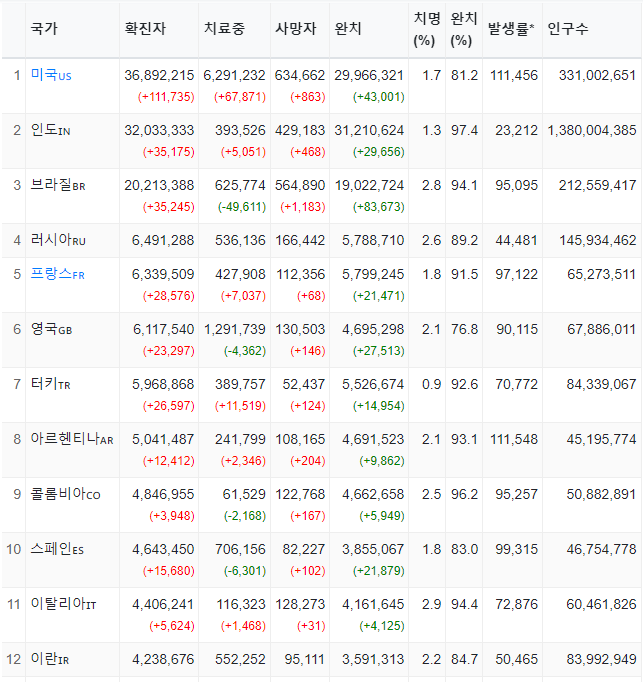Click Iran population 83,992,949
This screenshot has width=643, height=682.
(x=601, y=659)
